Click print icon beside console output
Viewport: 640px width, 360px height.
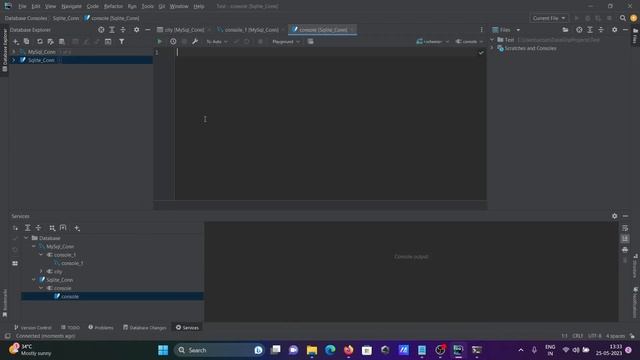(x=625, y=249)
